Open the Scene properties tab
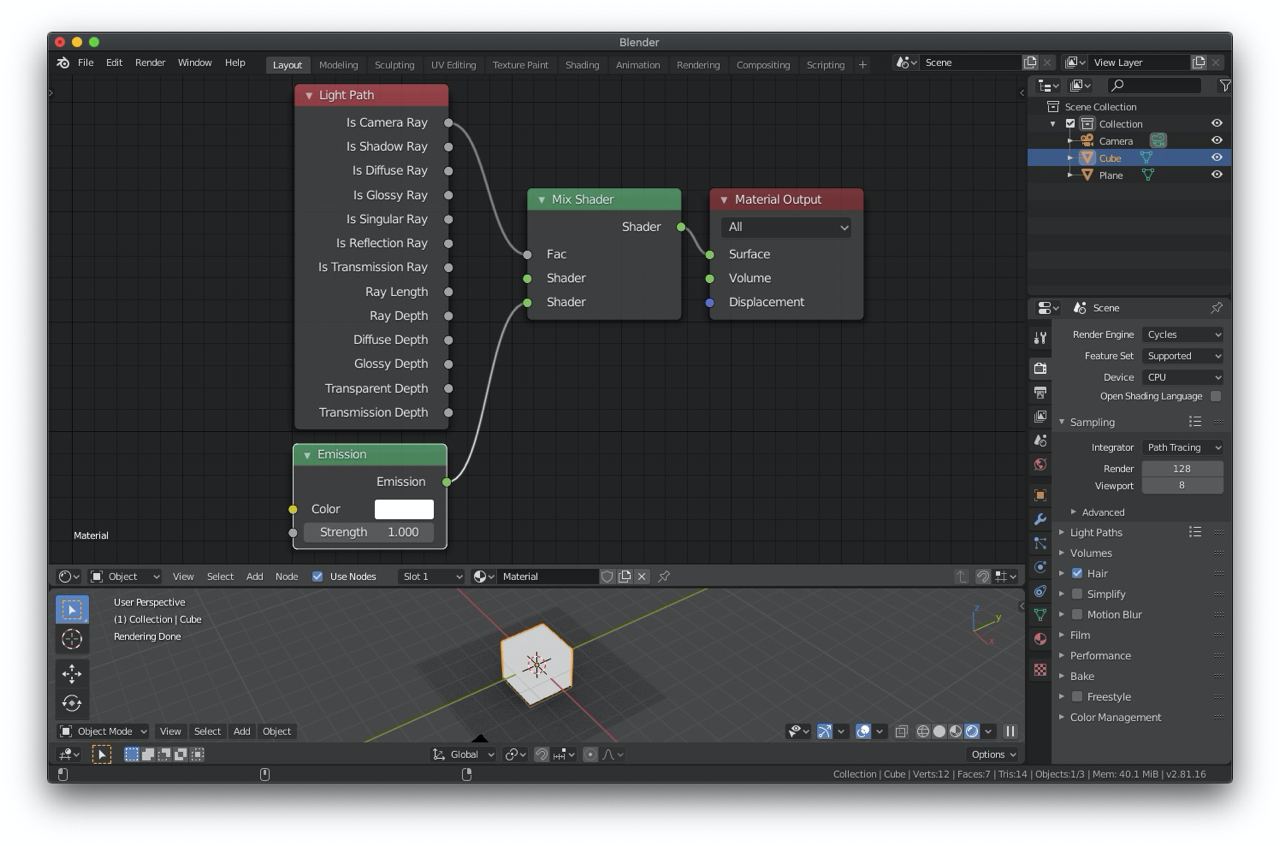 [x=1040, y=441]
